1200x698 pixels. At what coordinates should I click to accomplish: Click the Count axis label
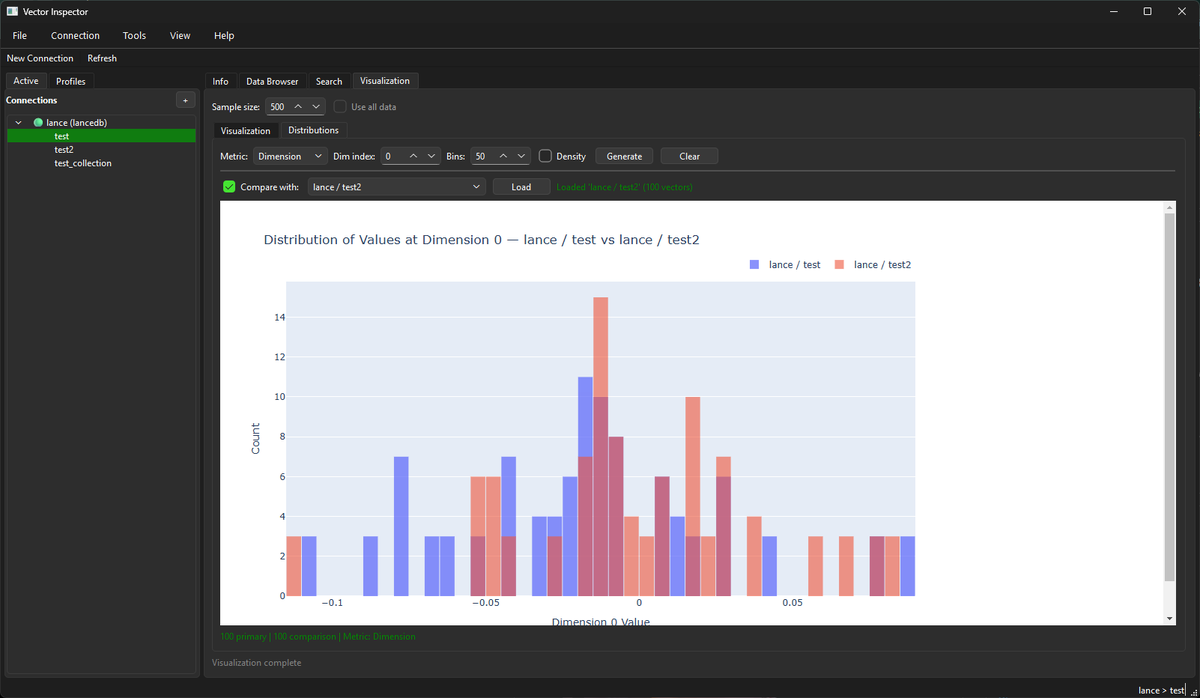(255, 438)
